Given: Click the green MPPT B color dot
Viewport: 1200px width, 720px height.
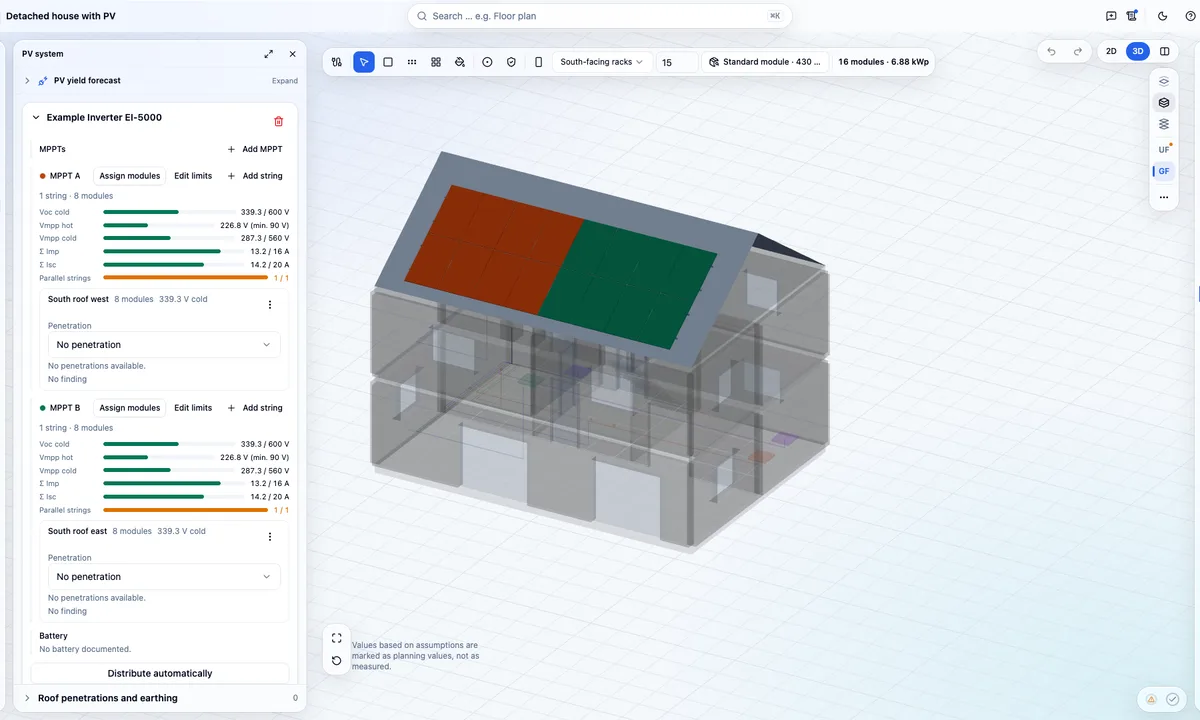Looking at the screenshot, I should click(x=43, y=408).
